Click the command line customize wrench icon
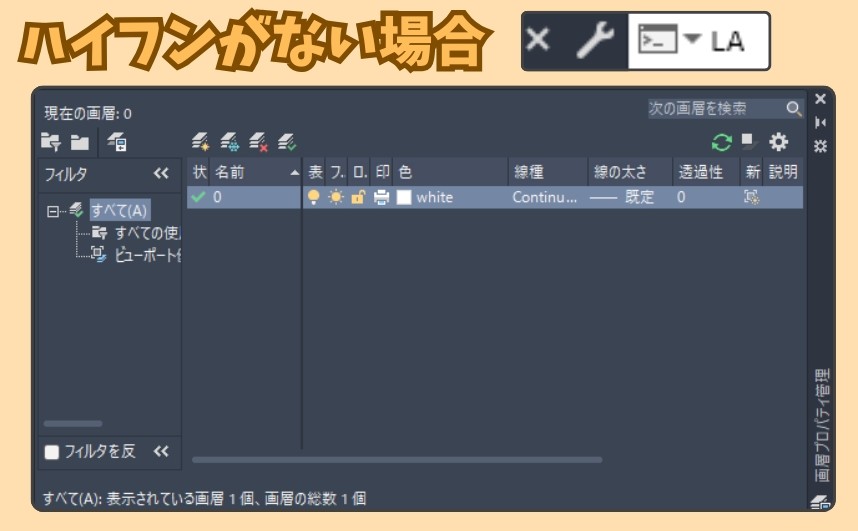The height and width of the screenshot is (531, 858). point(596,40)
